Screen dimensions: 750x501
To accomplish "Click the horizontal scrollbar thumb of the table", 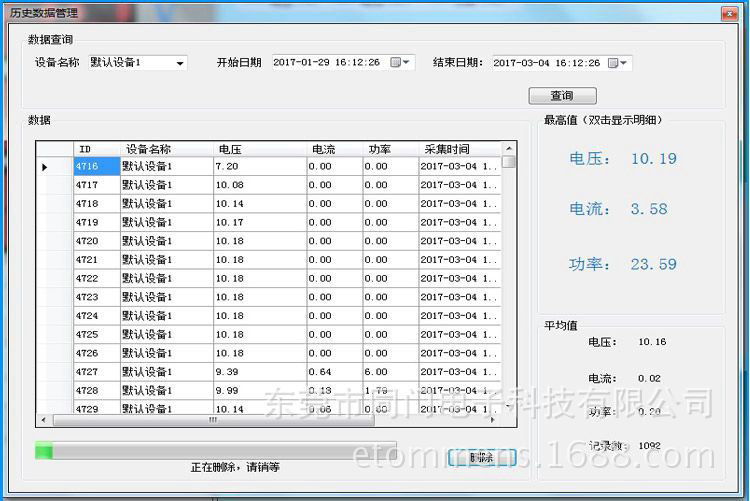I will click(x=212, y=420).
